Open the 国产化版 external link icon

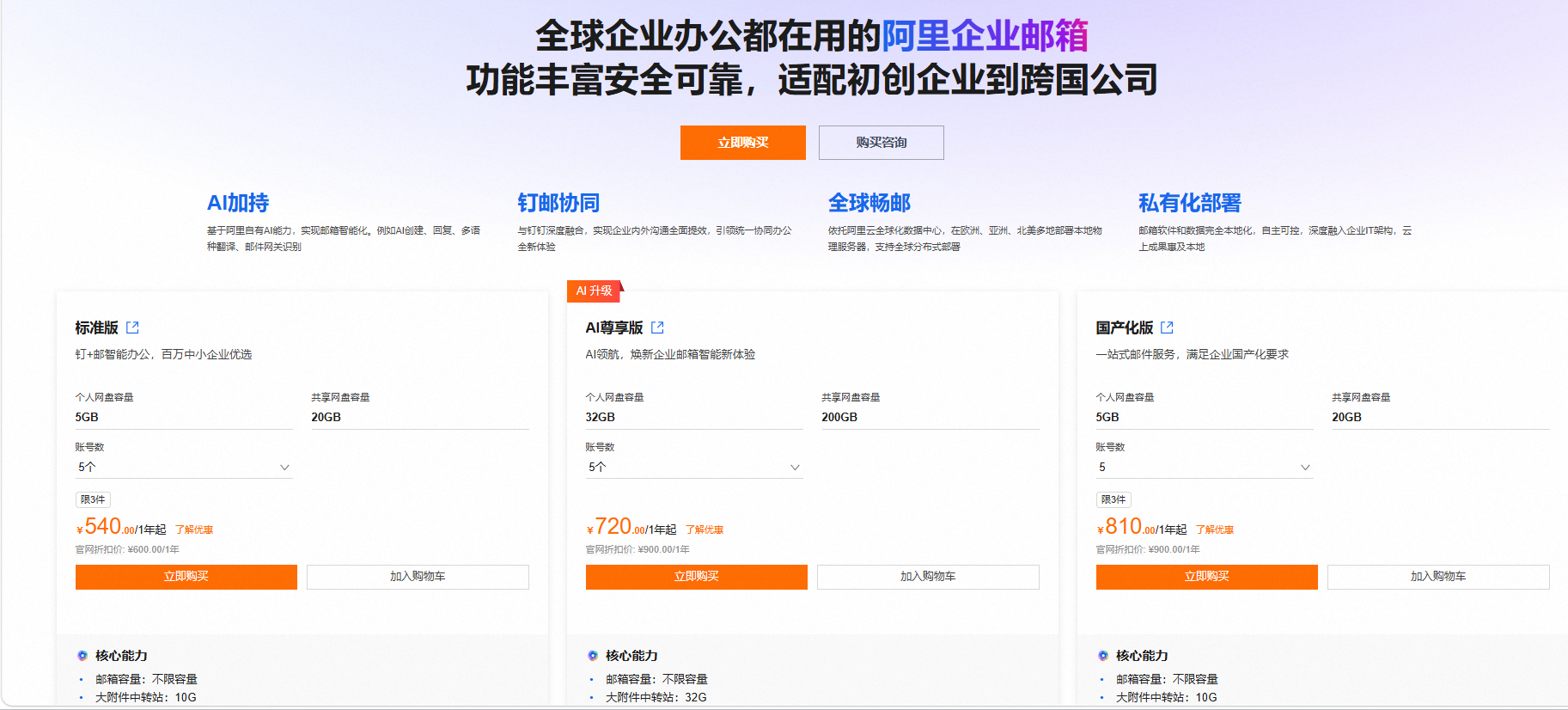click(1167, 327)
